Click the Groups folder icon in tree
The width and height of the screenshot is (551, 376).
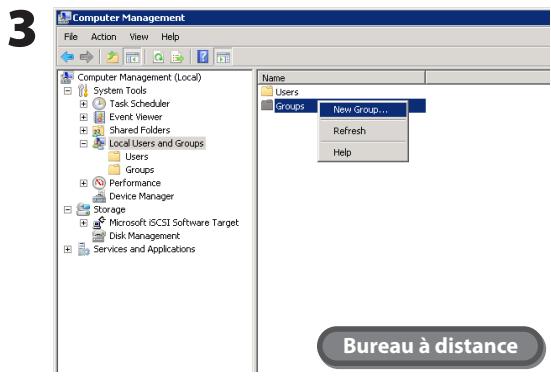(x=114, y=170)
